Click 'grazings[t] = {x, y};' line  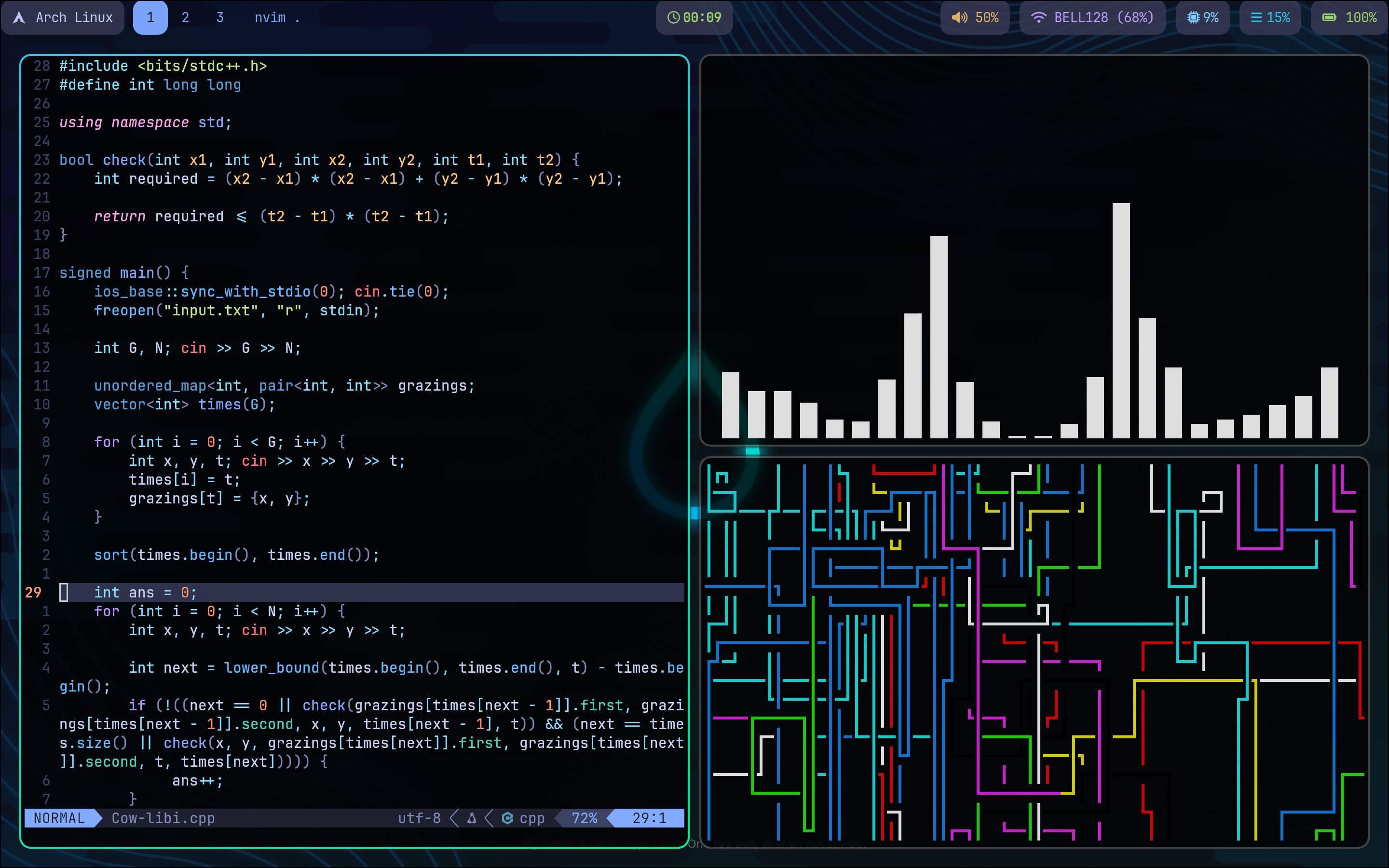219,498
